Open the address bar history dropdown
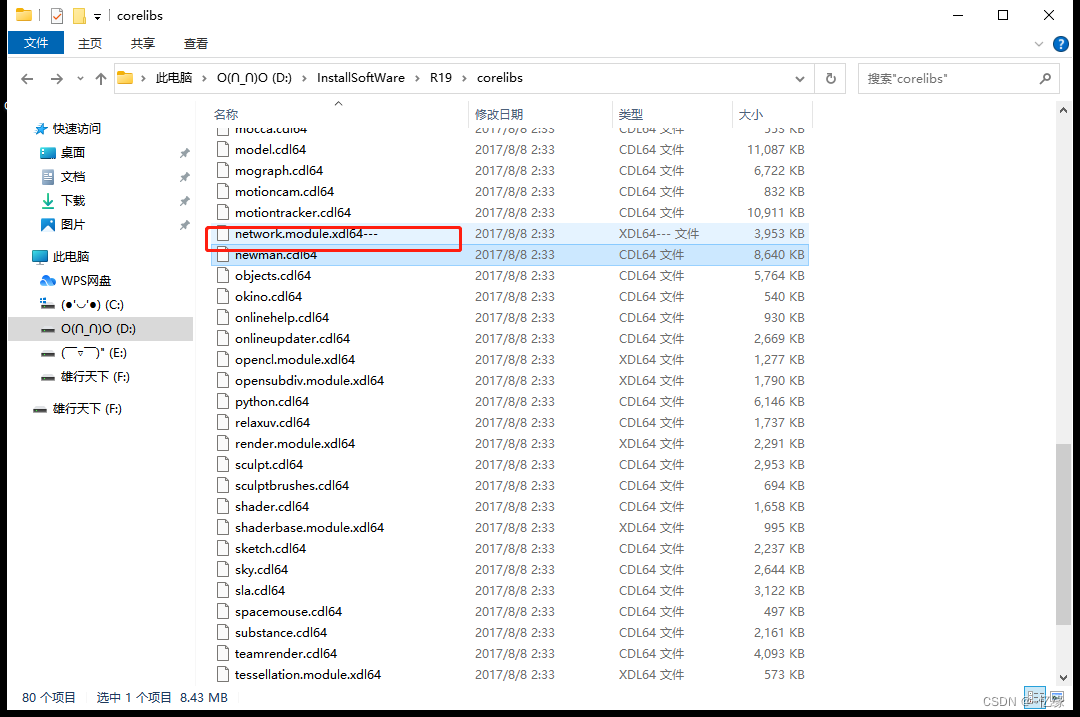 (800, 79)
